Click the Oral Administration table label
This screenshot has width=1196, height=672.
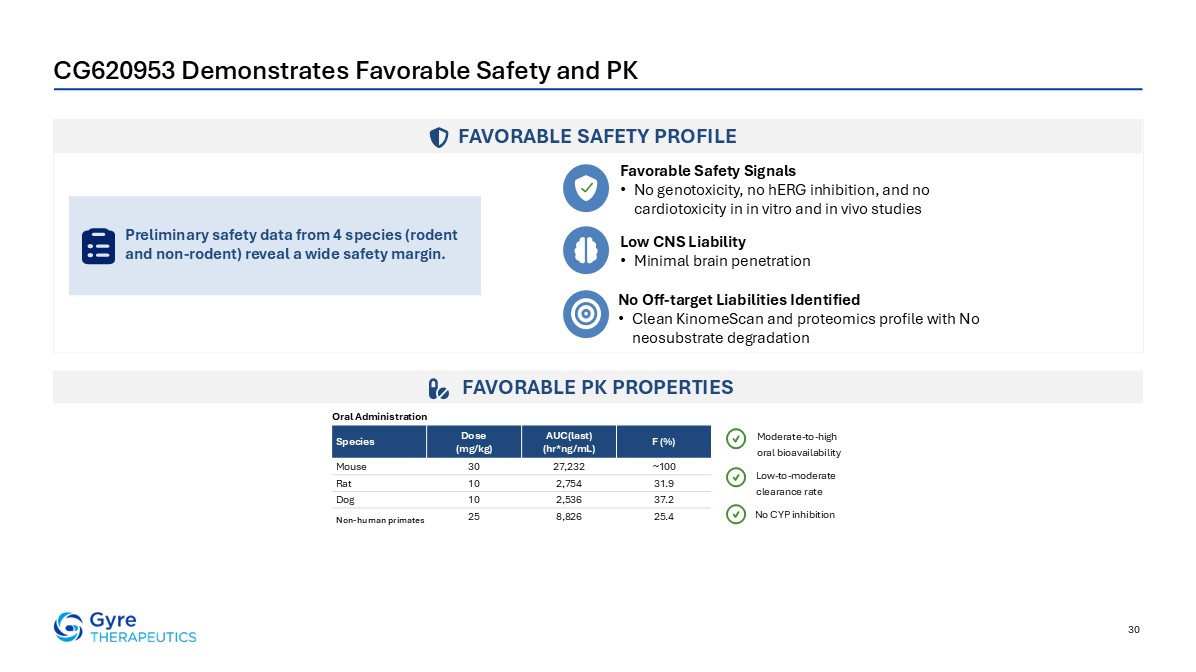point(379,416)
